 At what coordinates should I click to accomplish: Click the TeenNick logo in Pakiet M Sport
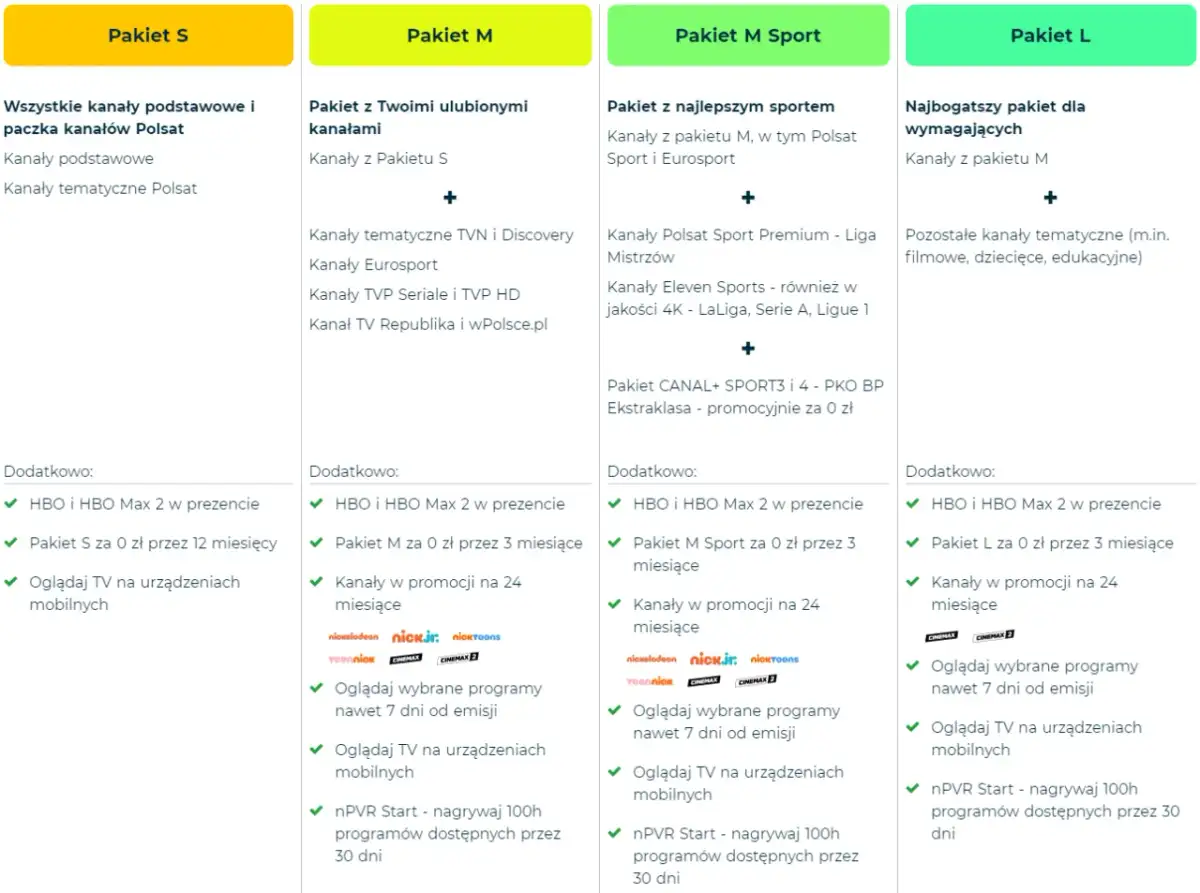tap(650, 681)
